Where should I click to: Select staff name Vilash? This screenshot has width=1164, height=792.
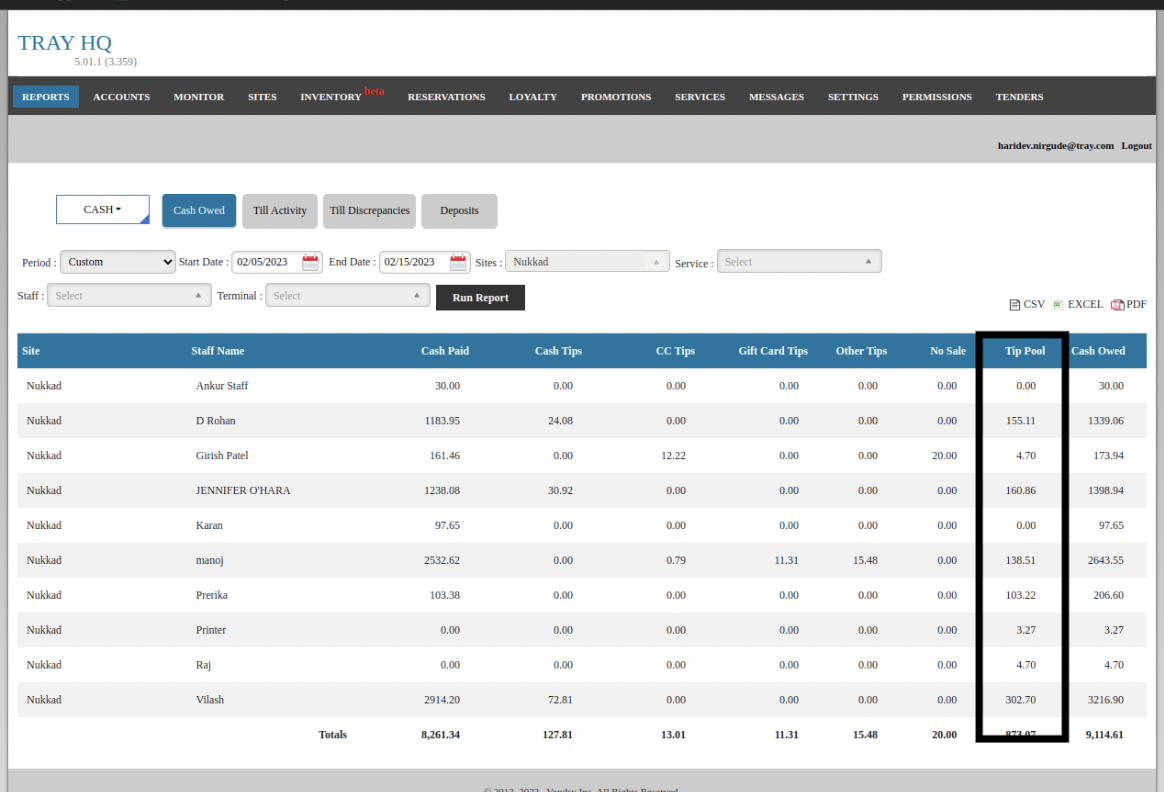click(209, 699)
